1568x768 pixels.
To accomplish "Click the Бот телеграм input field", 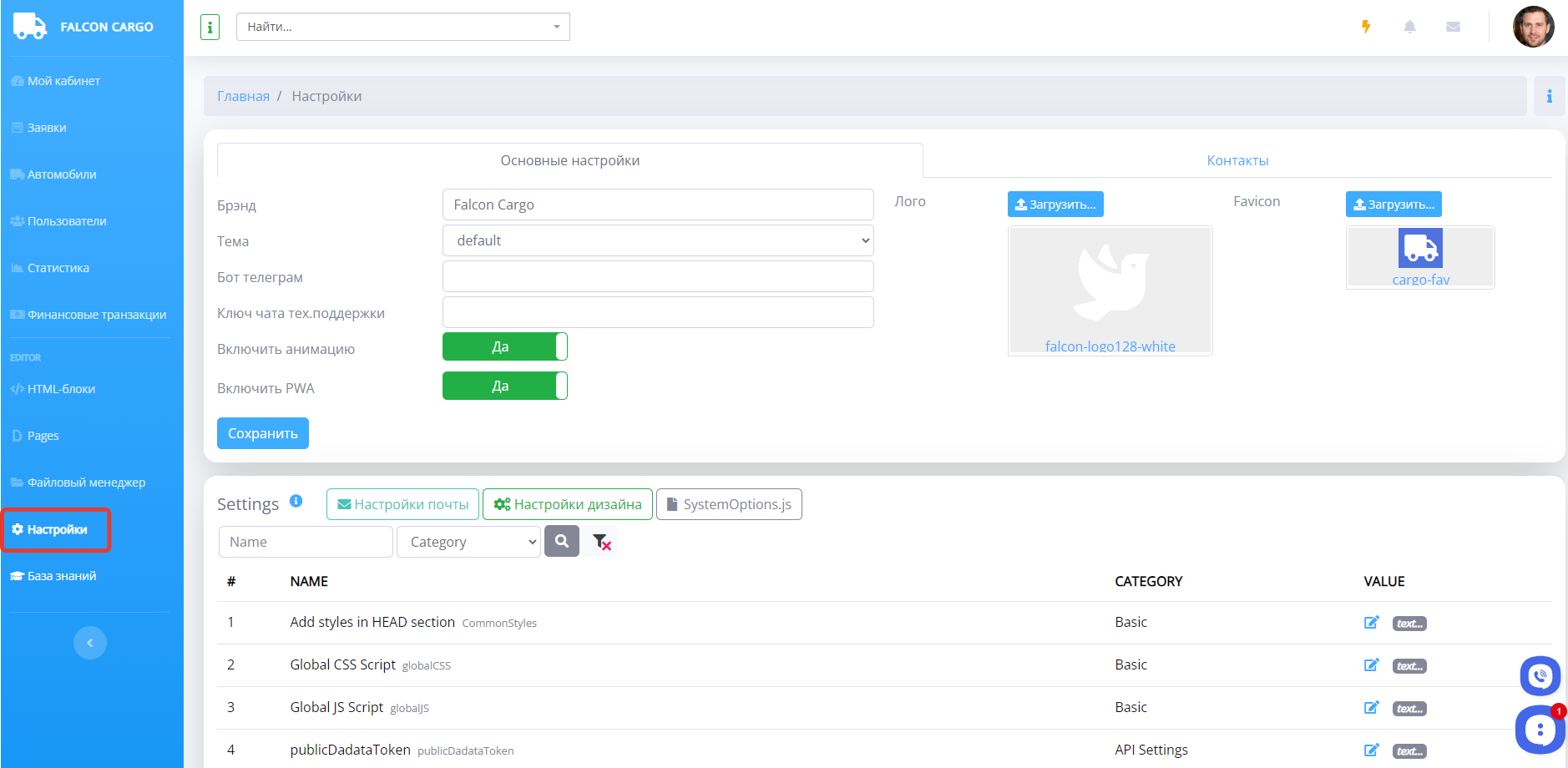I will [657, 277].
